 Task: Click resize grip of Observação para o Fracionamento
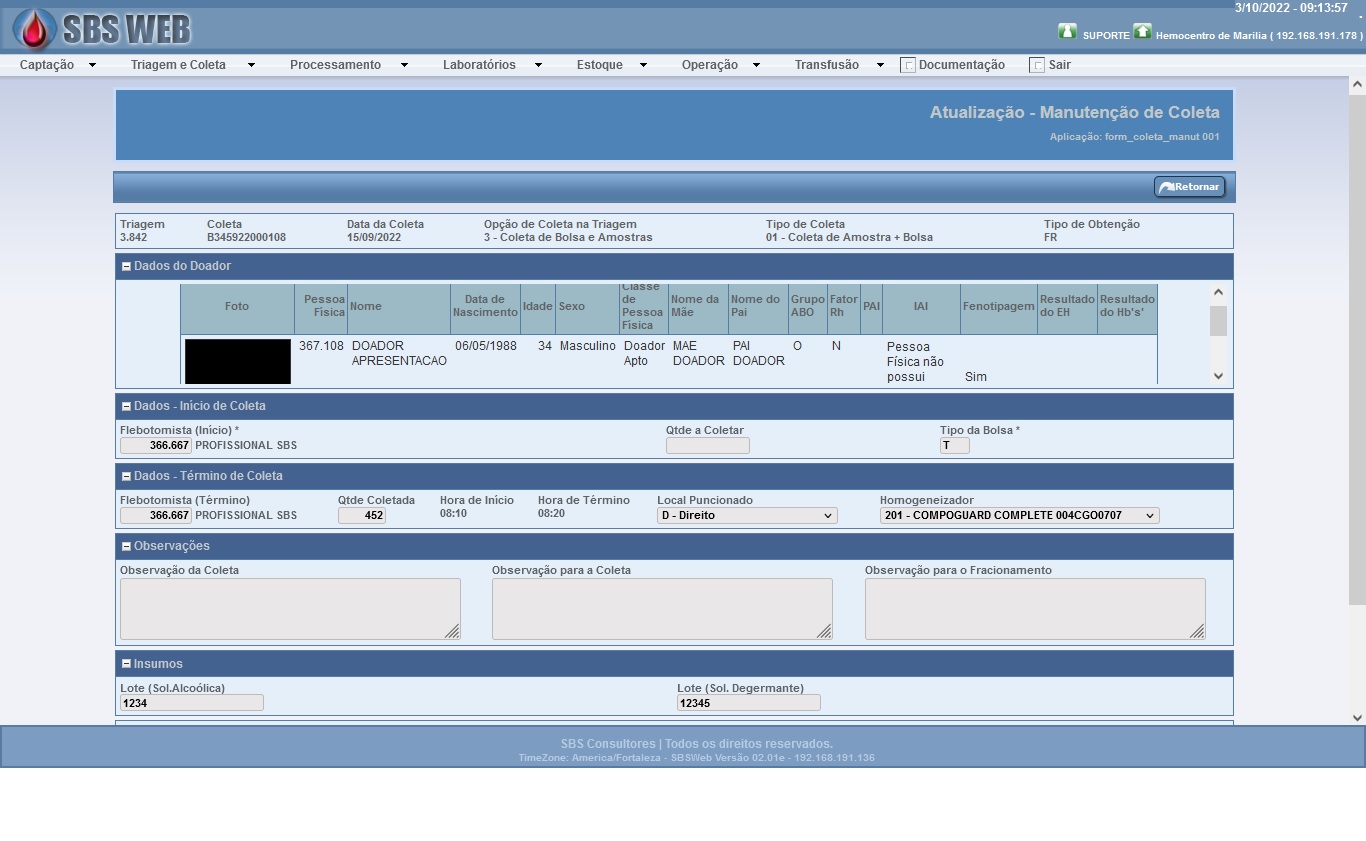click(x=1197, y=631)
